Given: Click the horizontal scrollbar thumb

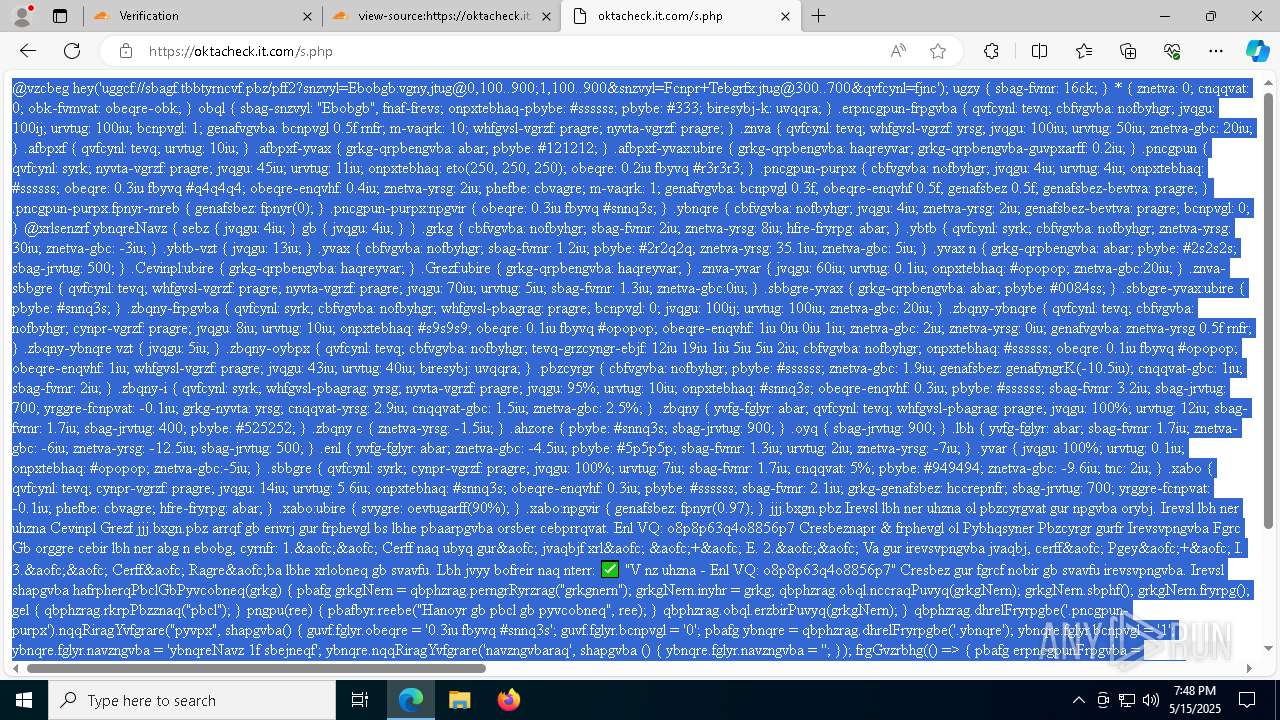Looking at the screenshot, I should (x=256, y=668).
